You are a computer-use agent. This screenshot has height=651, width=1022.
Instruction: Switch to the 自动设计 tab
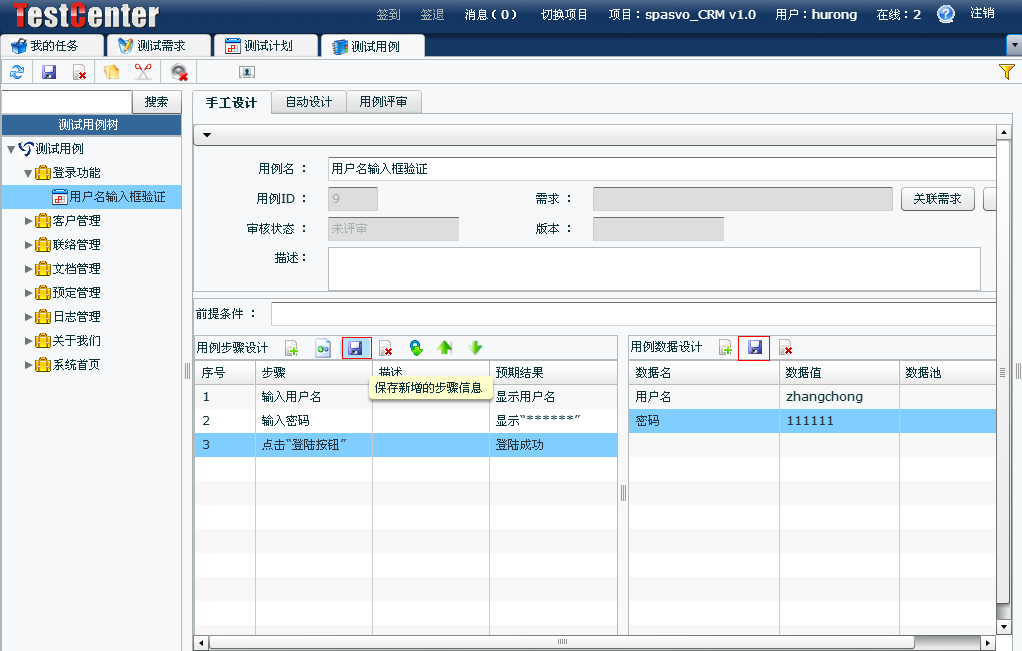click(x=308, y=102)
